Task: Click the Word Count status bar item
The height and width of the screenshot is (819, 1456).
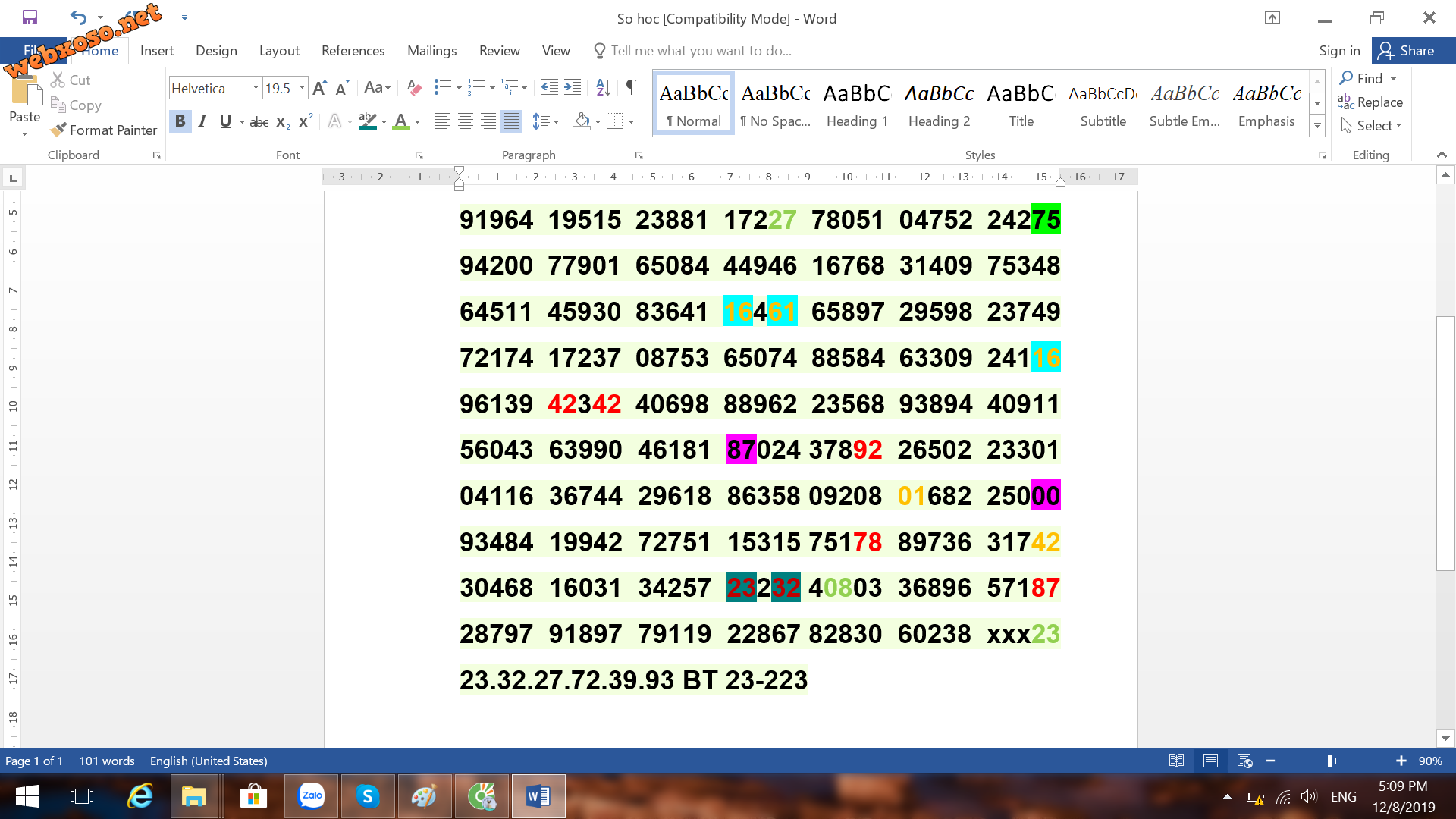Action: 106,760
